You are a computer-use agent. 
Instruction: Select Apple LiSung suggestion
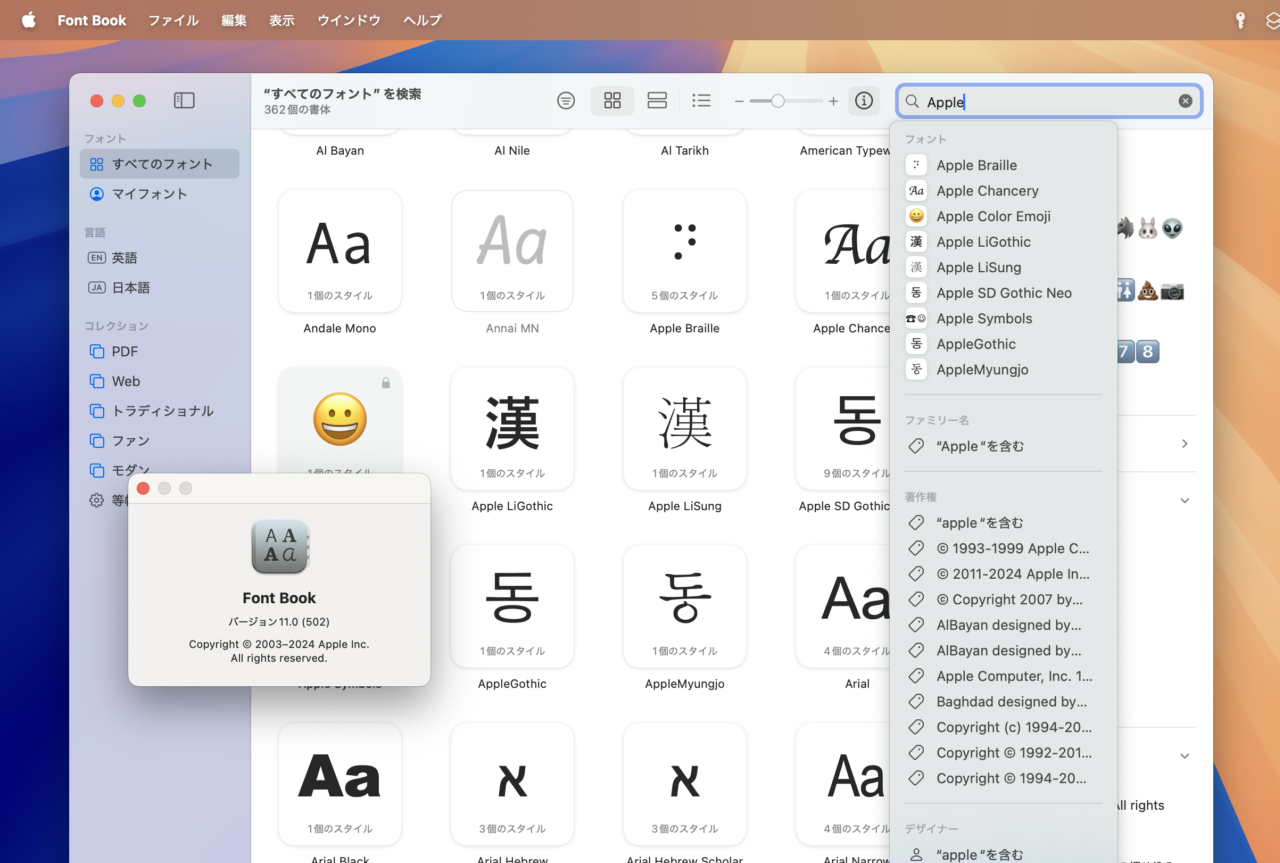1003,267
